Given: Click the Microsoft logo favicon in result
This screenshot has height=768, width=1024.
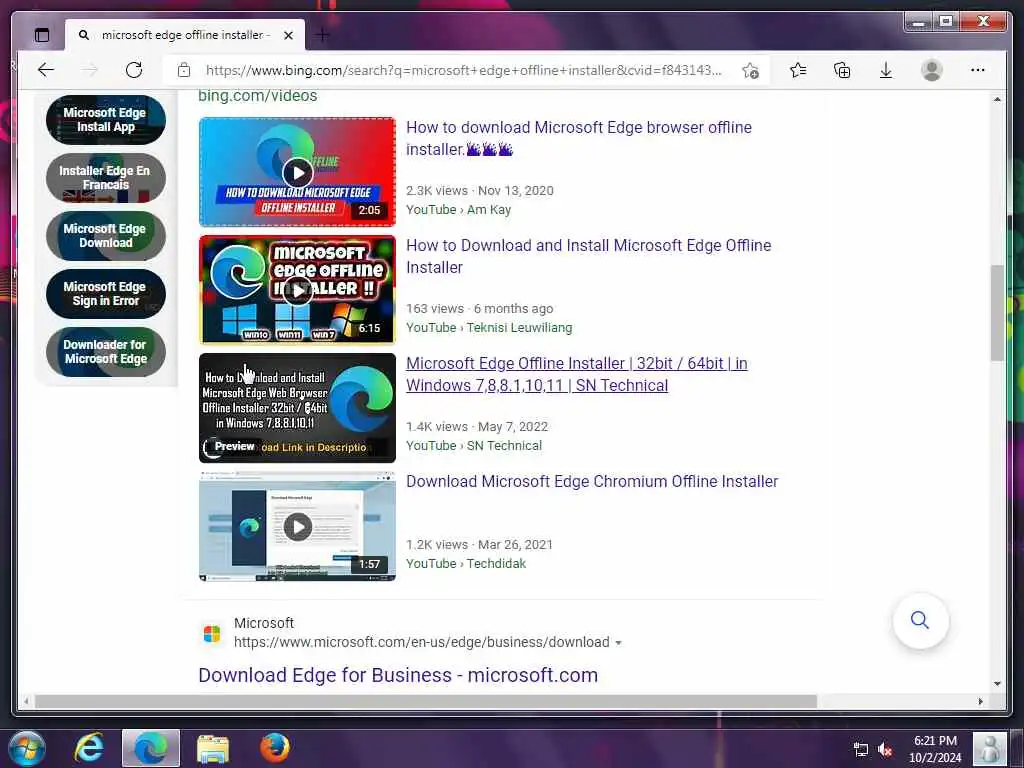Looking at the screenshot, I should point(212,633).
